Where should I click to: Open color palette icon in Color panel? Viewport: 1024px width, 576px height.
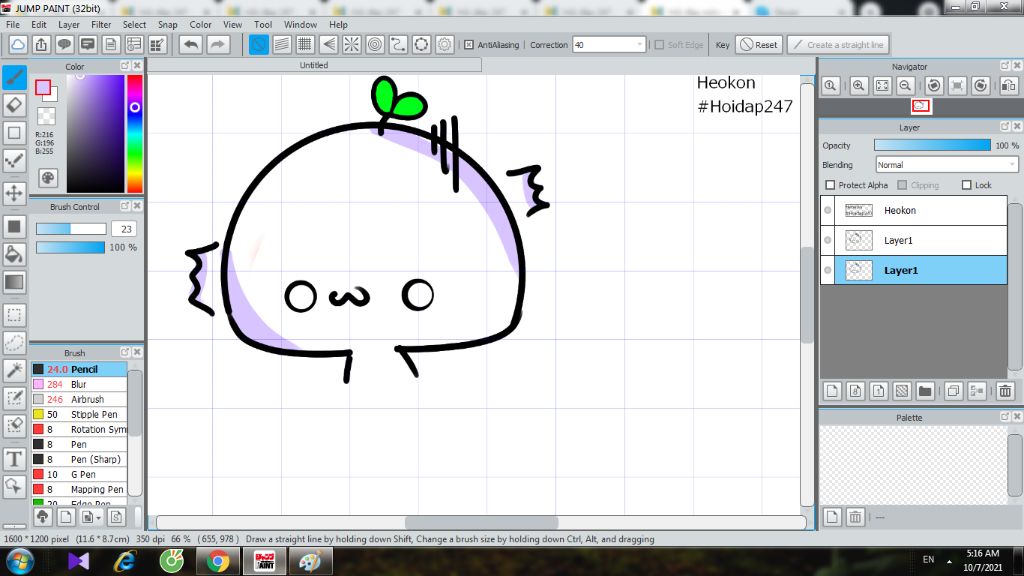pos(48,178)
